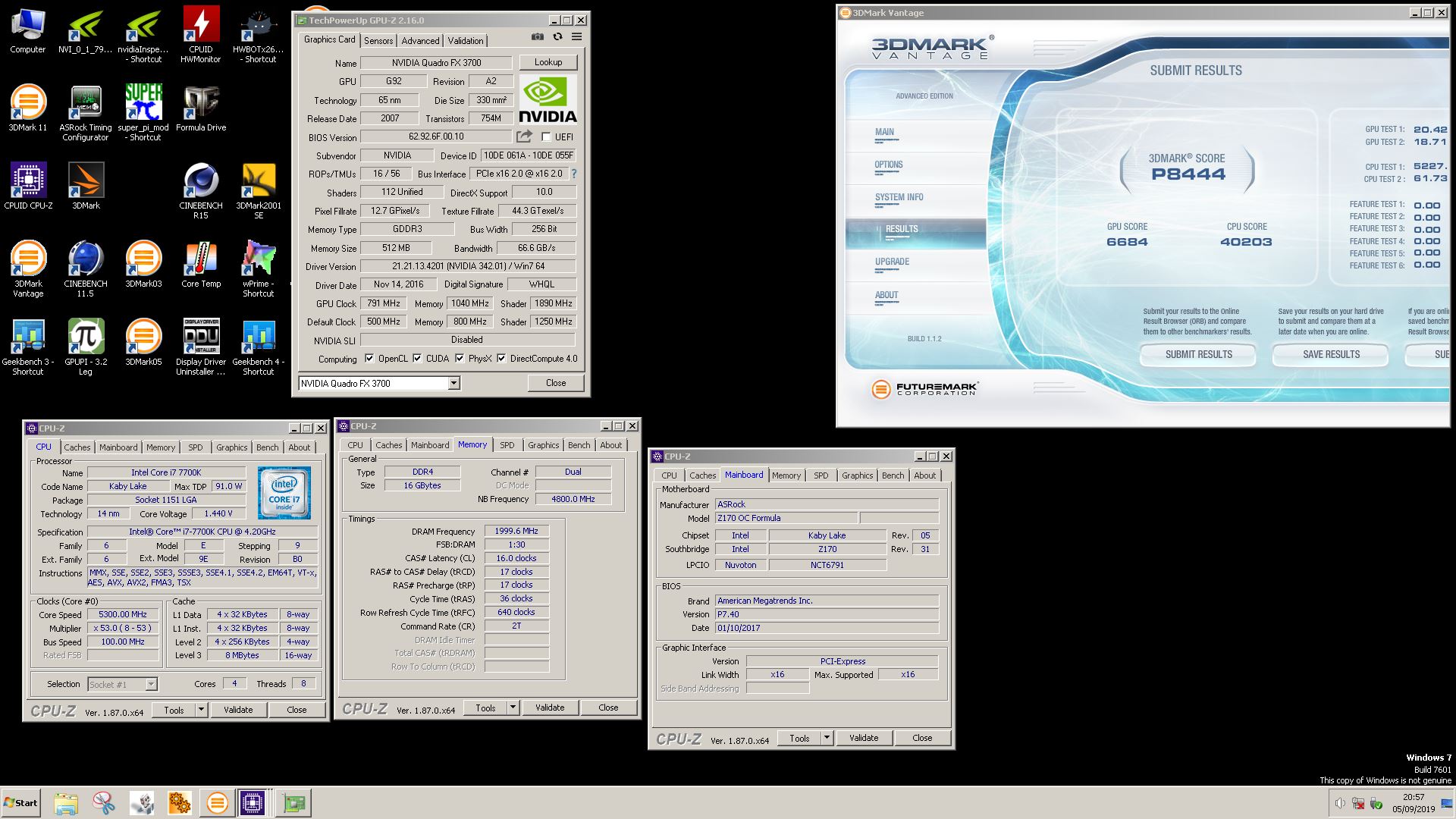The width and height of the screenshot is (1456, 819).
Task: Launch the Geekbench 3 shortcut icon
Action: coord(28,347)
